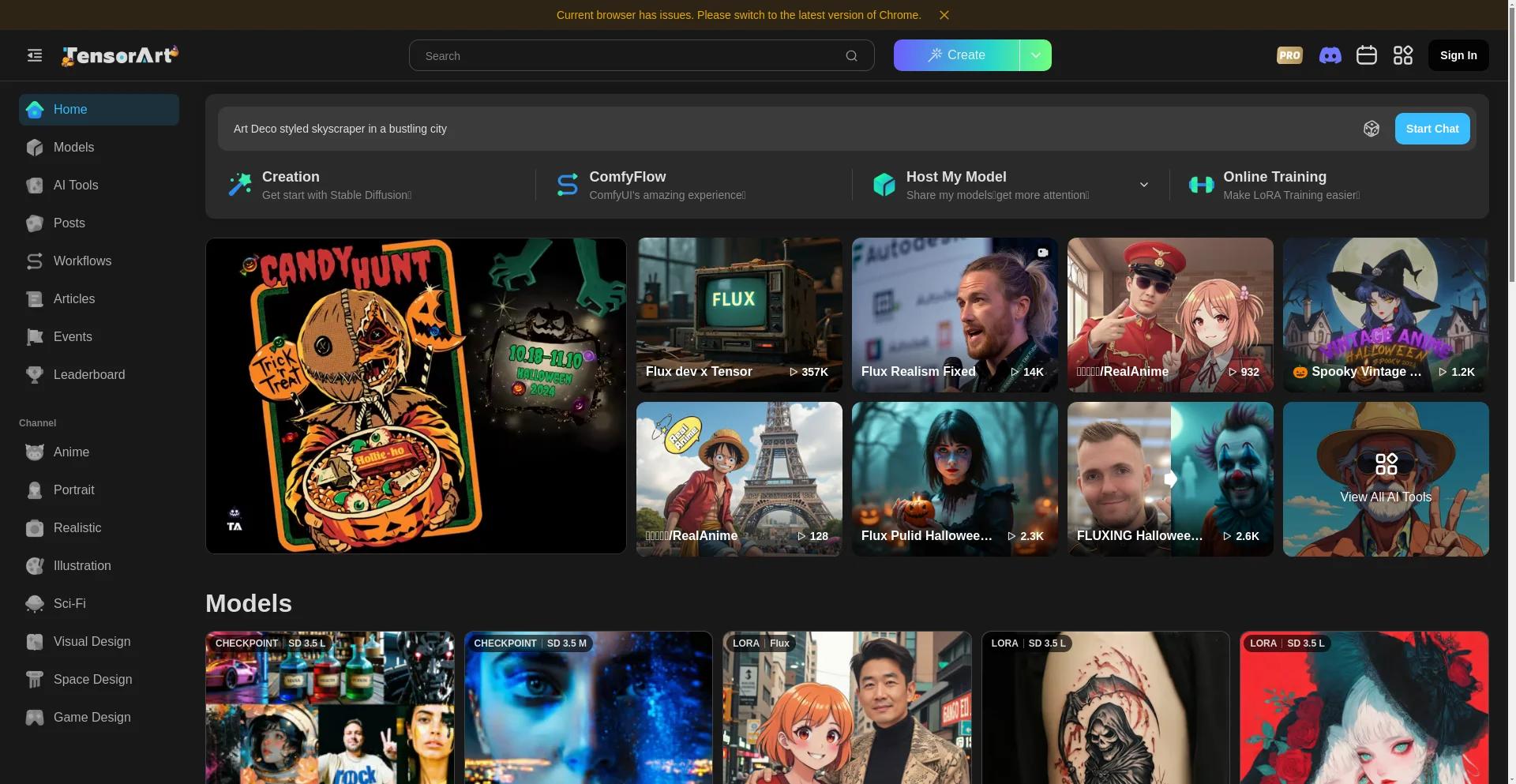Viewport: 1516px width, 784px height.
Task: Click the Articles sidebar icon
Action: pos(35,299)
